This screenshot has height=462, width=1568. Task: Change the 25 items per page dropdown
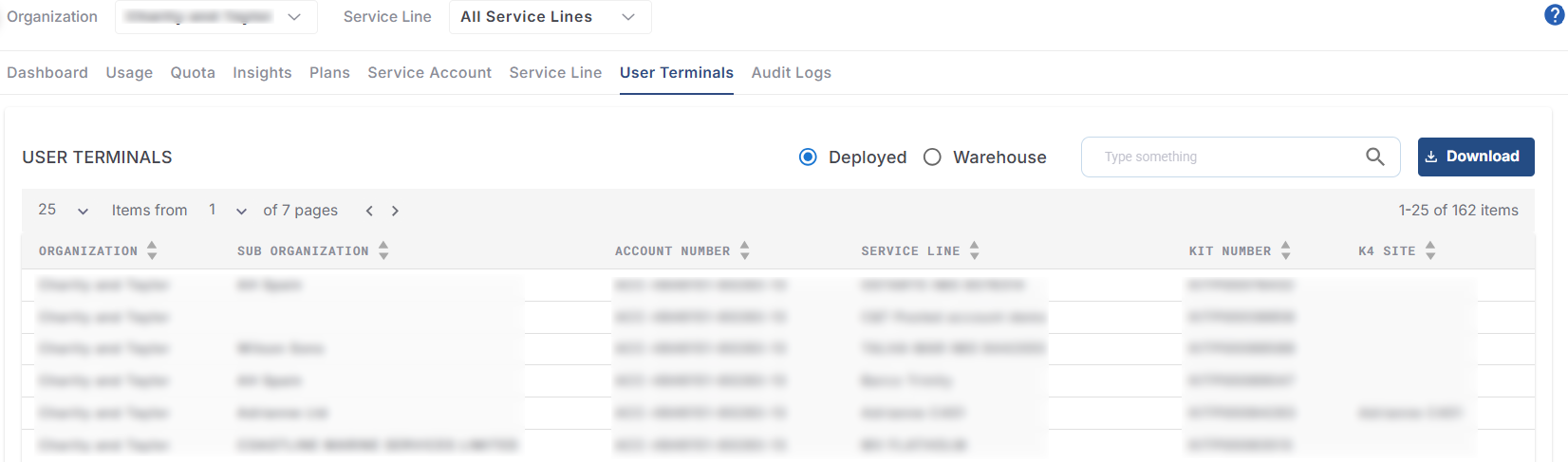click(64, 211)
